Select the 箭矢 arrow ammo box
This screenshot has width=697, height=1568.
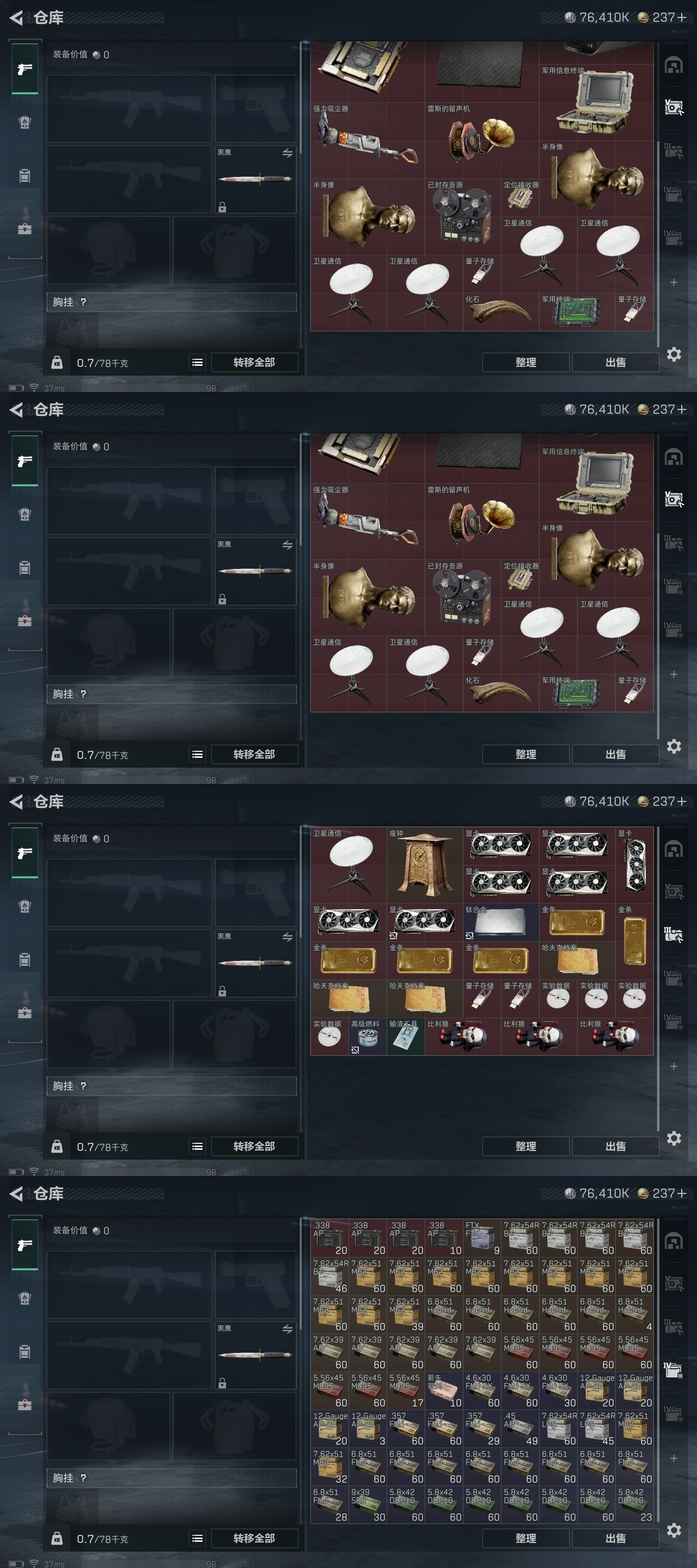444,1389
